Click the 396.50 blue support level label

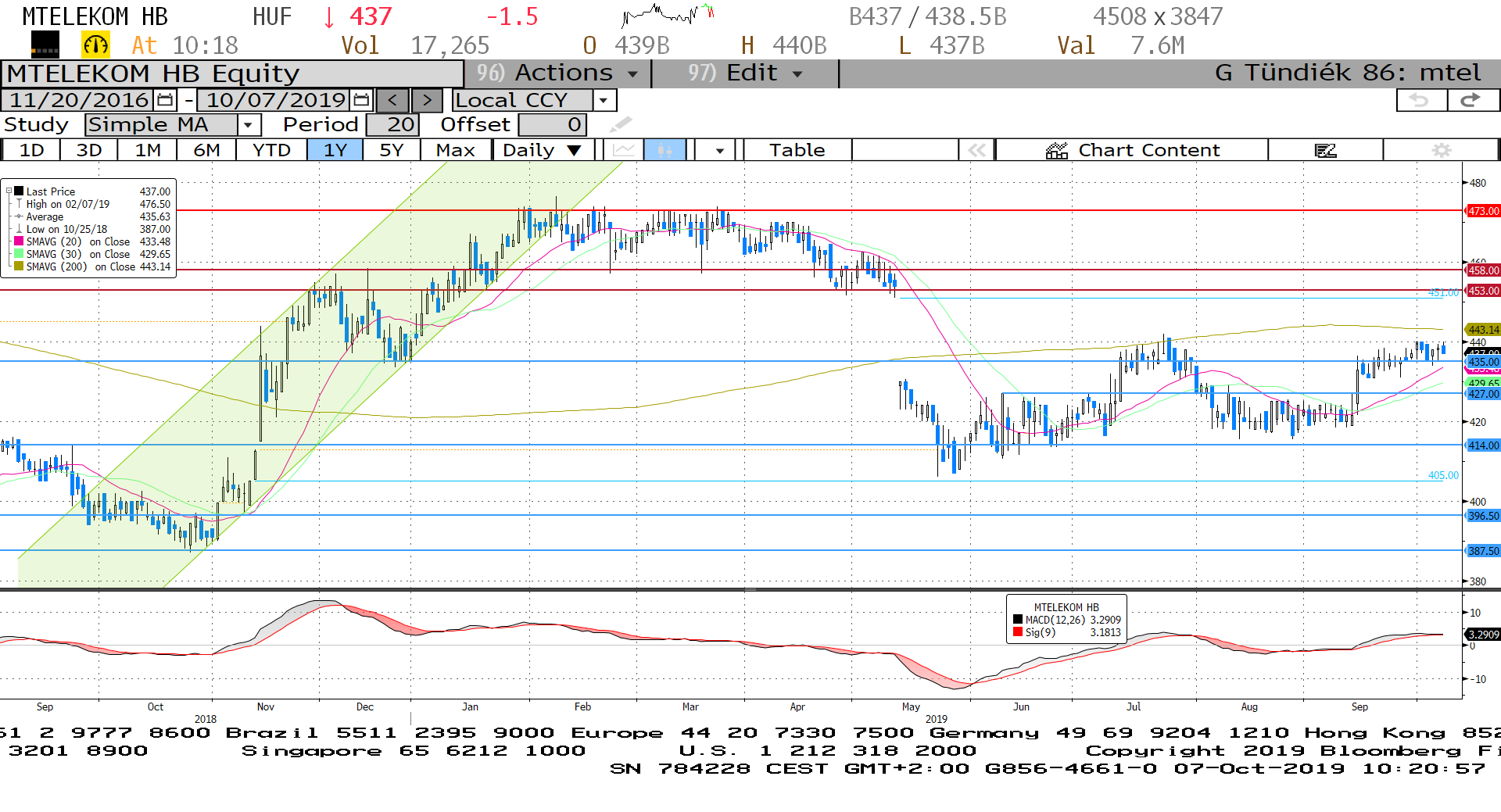(1483, 516)
